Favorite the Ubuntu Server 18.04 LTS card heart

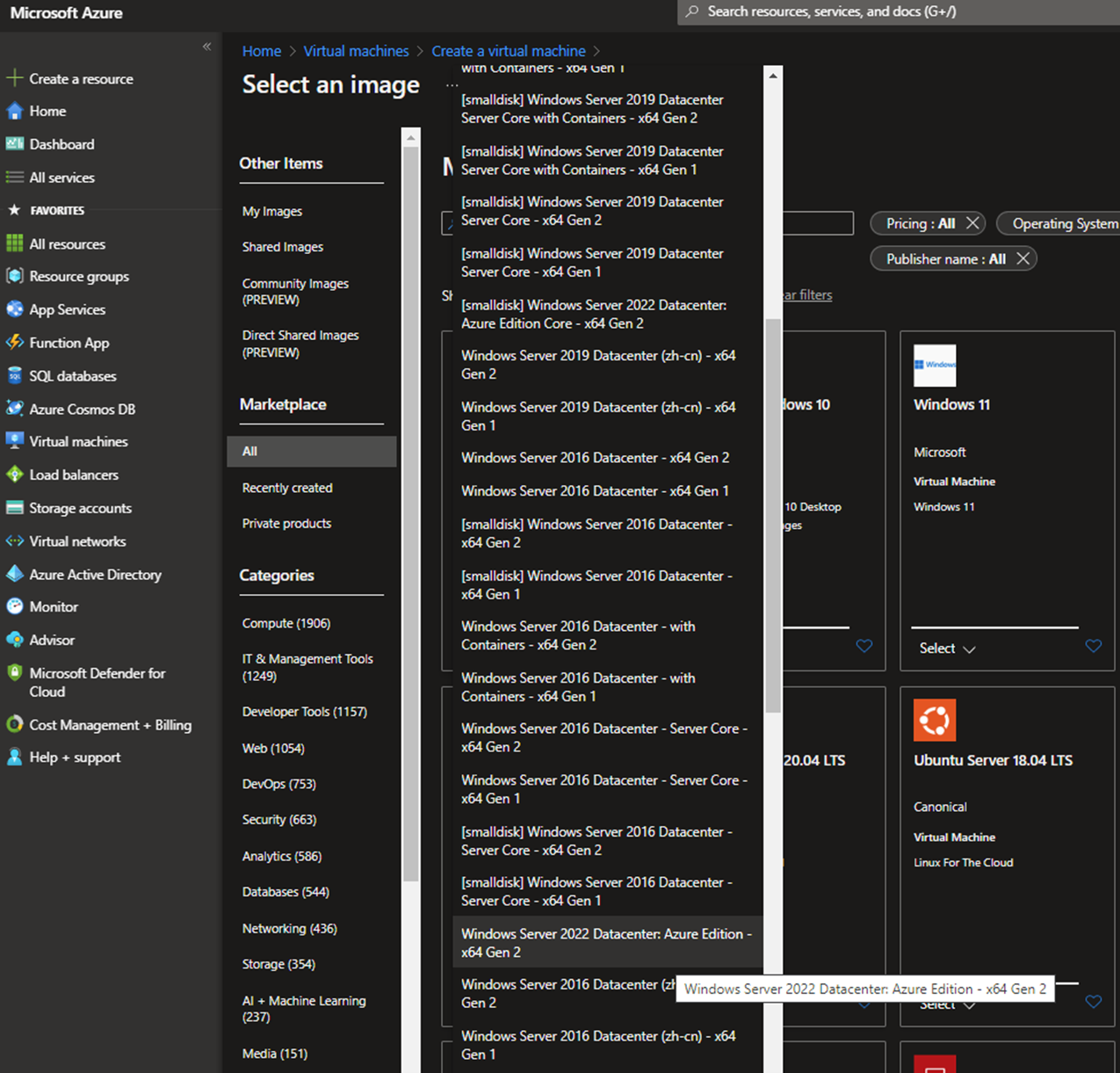1094,1002
